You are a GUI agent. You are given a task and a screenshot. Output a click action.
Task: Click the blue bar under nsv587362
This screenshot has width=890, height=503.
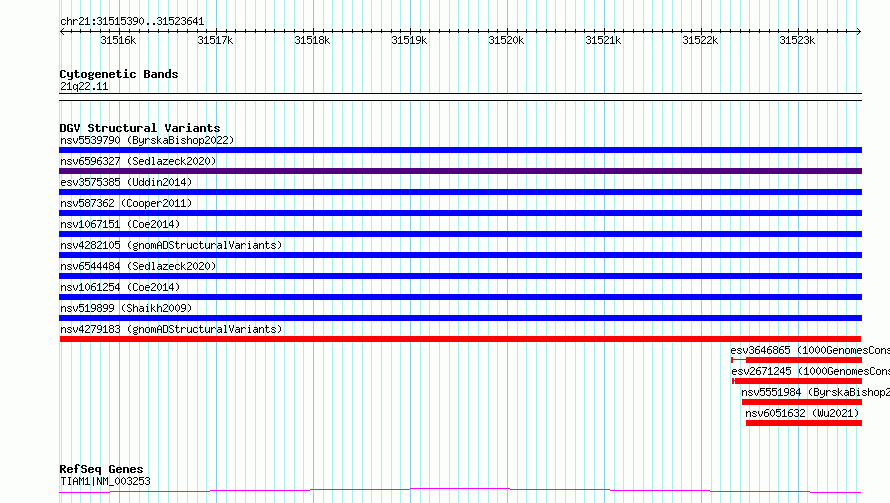[460, 213]
